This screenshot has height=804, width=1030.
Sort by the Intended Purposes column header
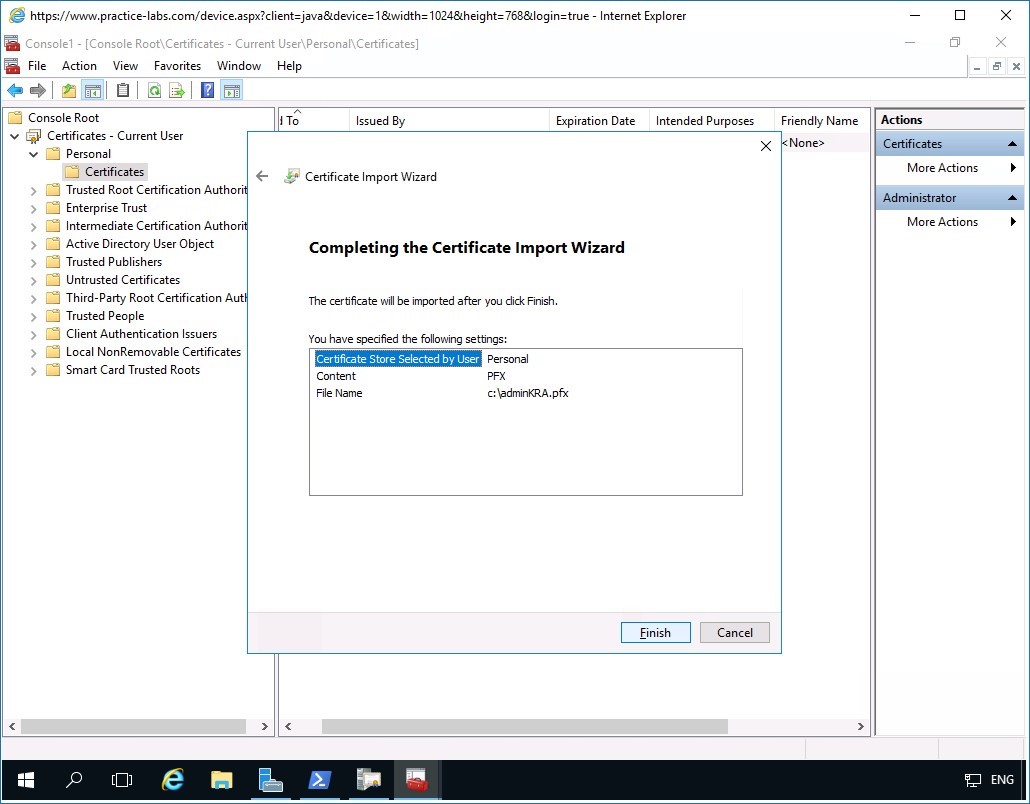pos(711,121)
